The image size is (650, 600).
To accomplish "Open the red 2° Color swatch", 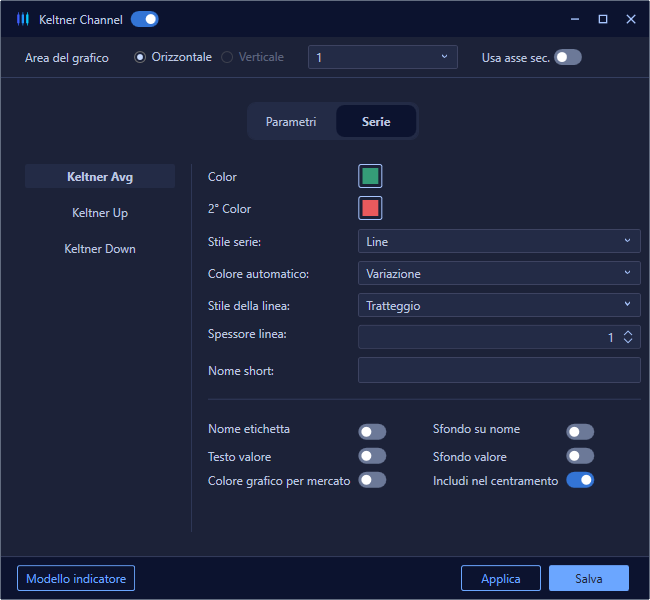I will [x=370, y=208].
